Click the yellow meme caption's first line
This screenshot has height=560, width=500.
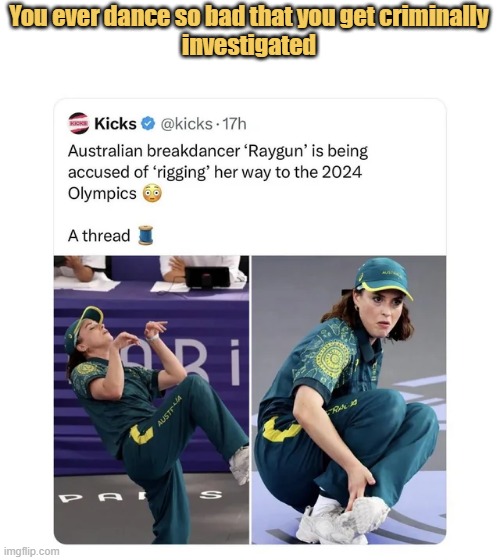pos(249,16)
